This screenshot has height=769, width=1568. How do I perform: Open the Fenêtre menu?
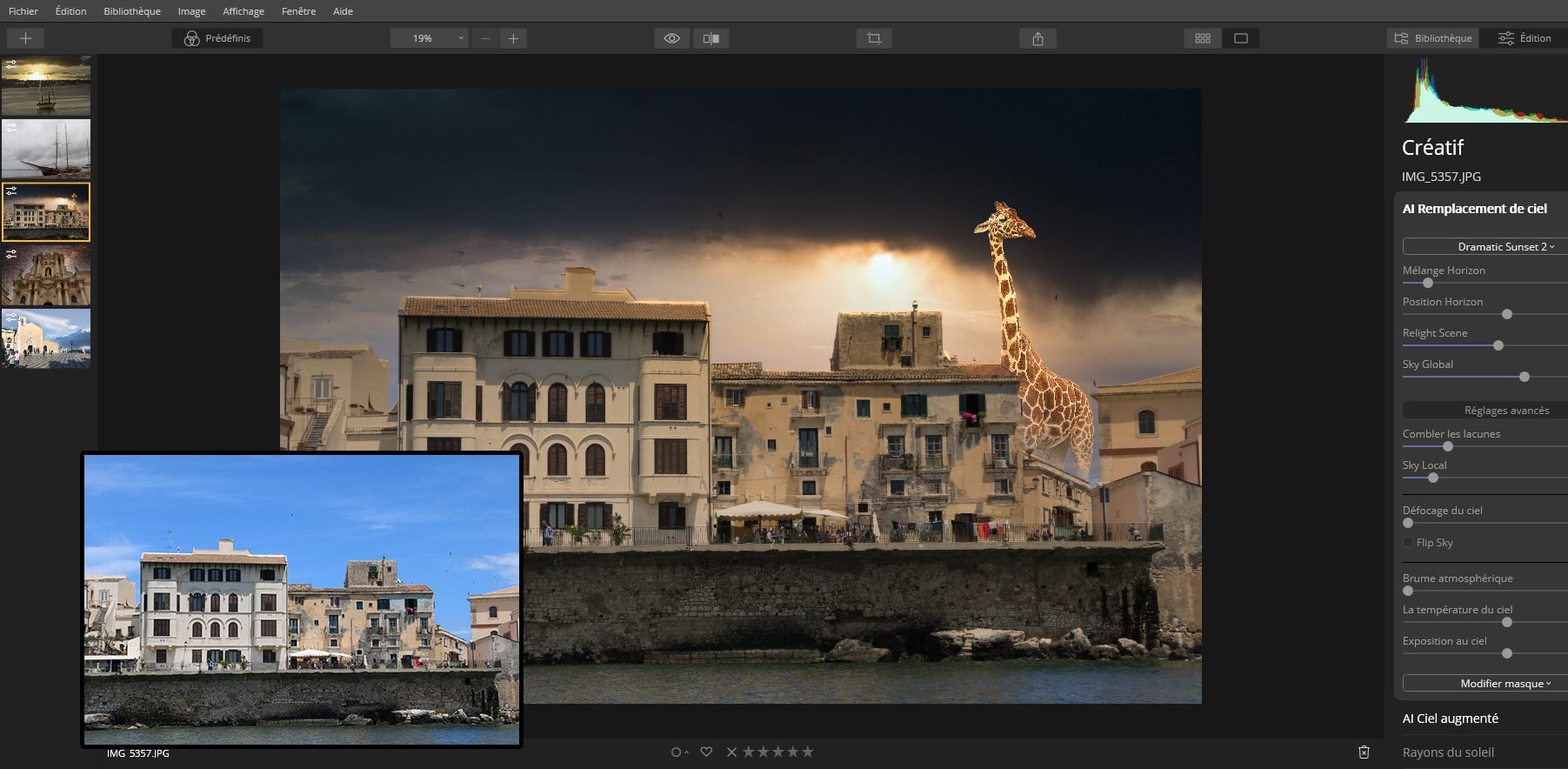[x=298, y=11]
